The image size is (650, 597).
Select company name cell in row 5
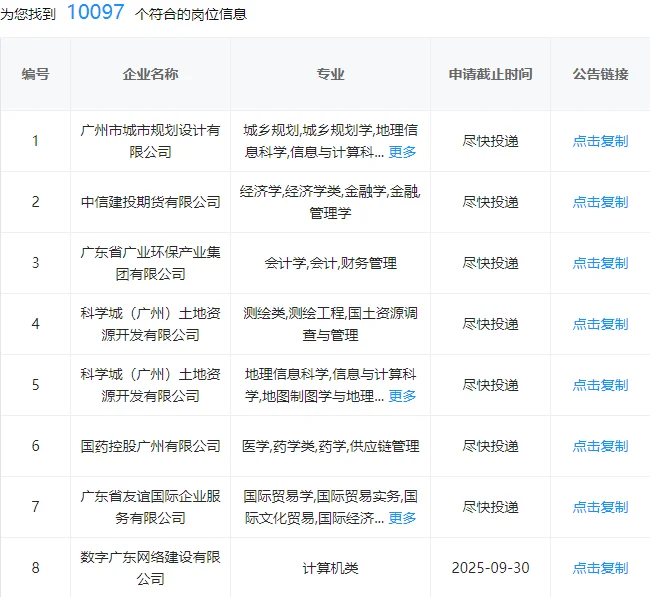(150, 385)
